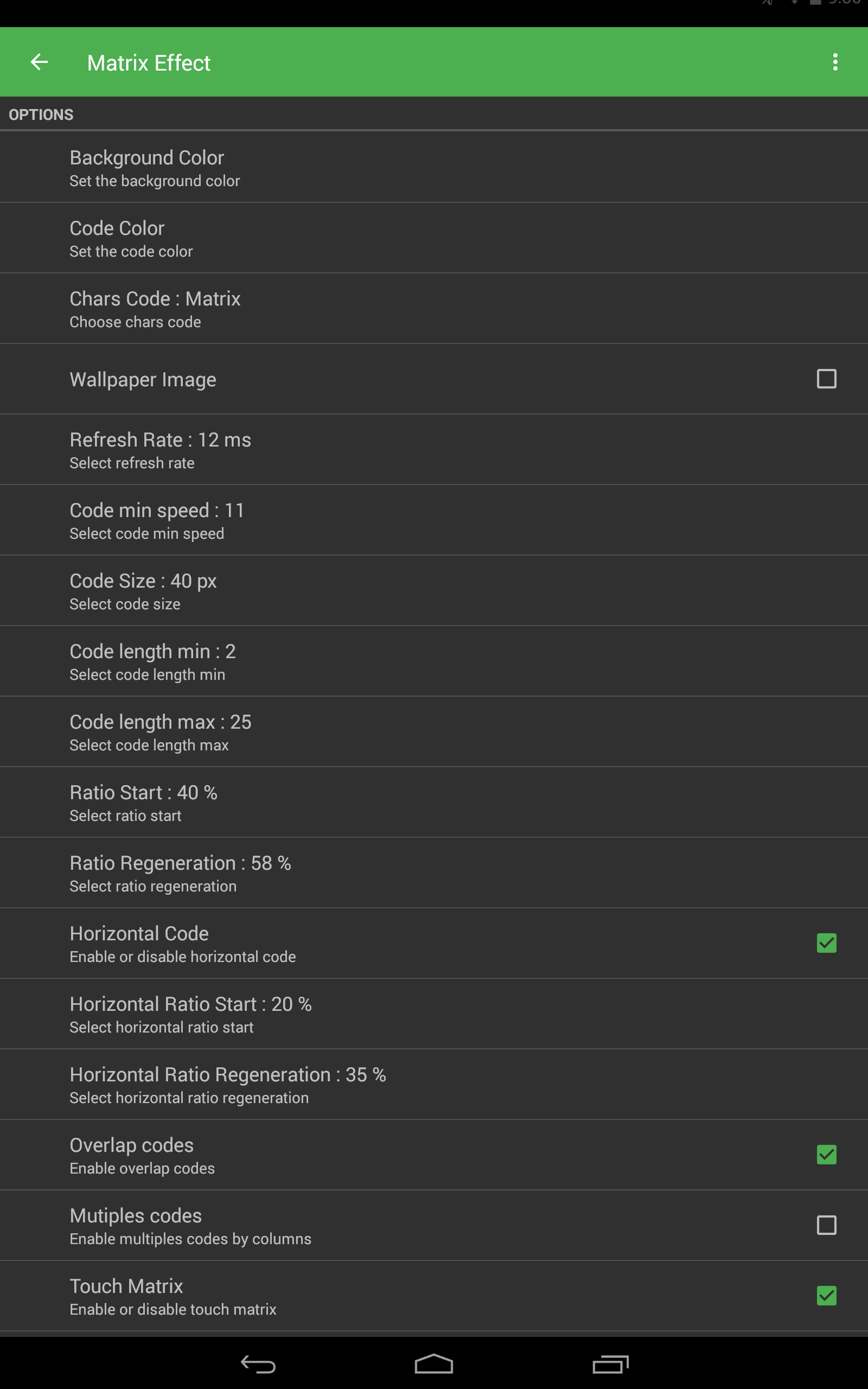
Task: Open Chars Code Matrix chooser
Action: tap(434, 309)
